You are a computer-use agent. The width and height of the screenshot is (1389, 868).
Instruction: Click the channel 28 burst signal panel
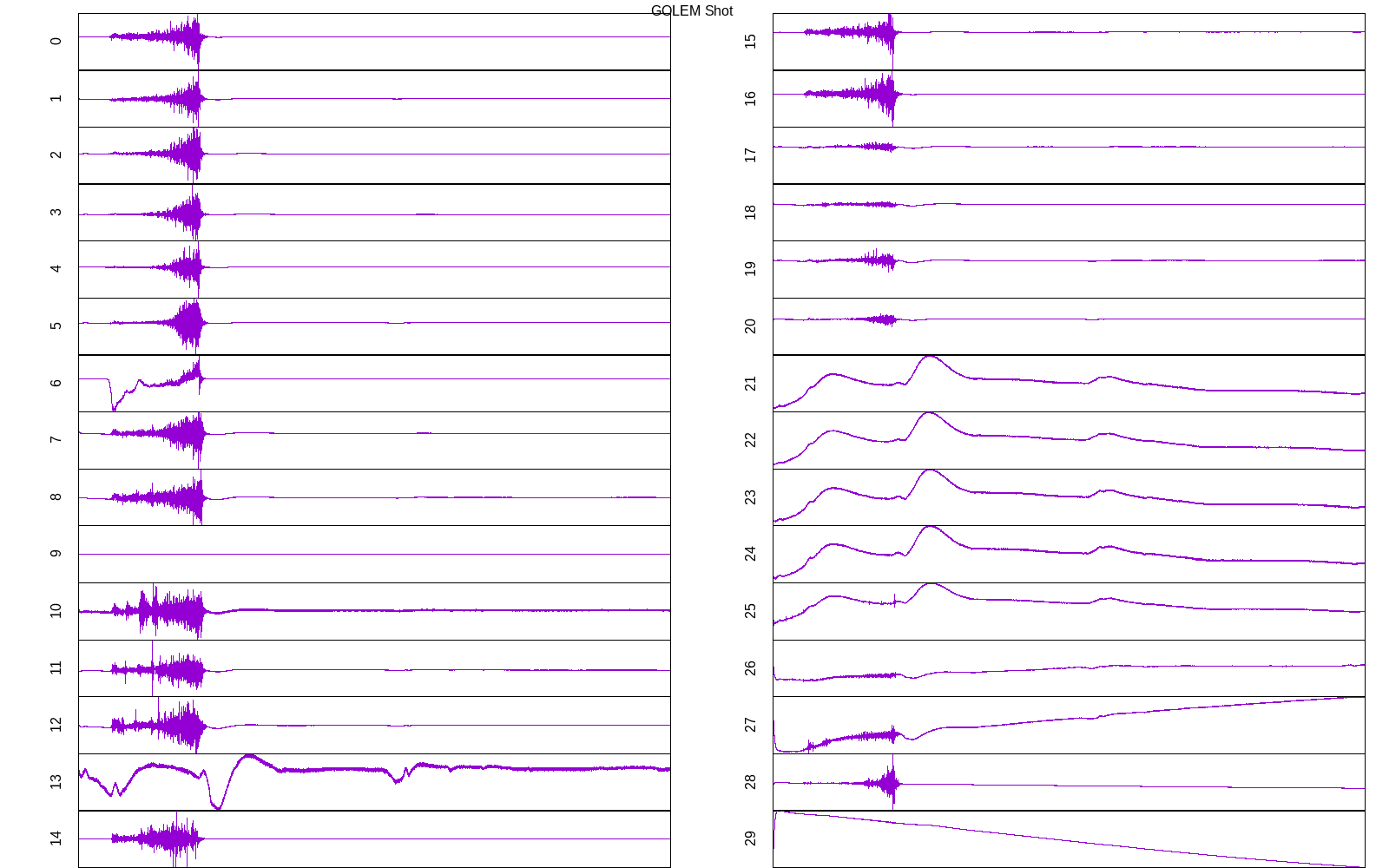click(1069, 782)
